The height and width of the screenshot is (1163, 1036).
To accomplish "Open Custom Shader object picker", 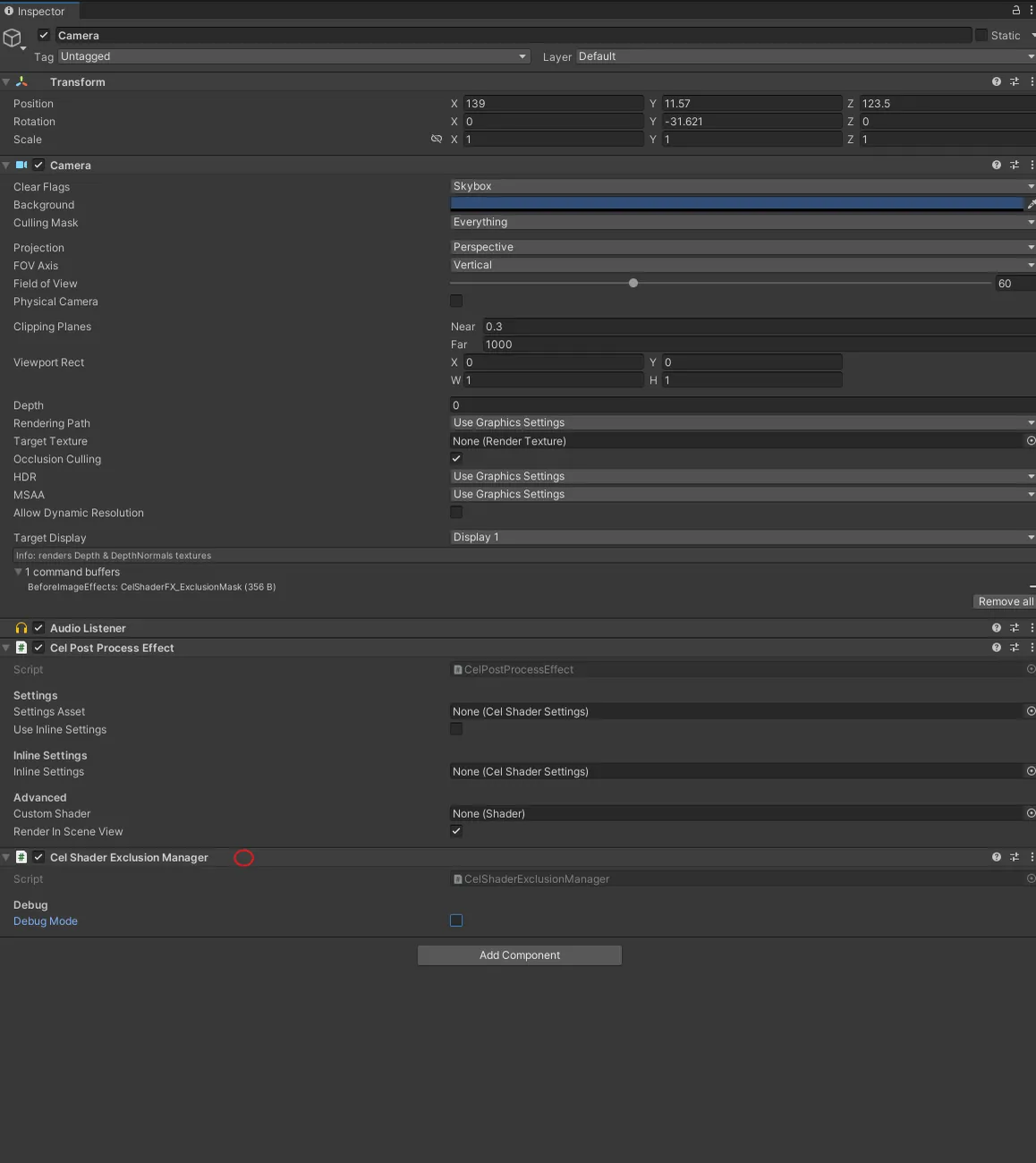I will pos(1031,813).
